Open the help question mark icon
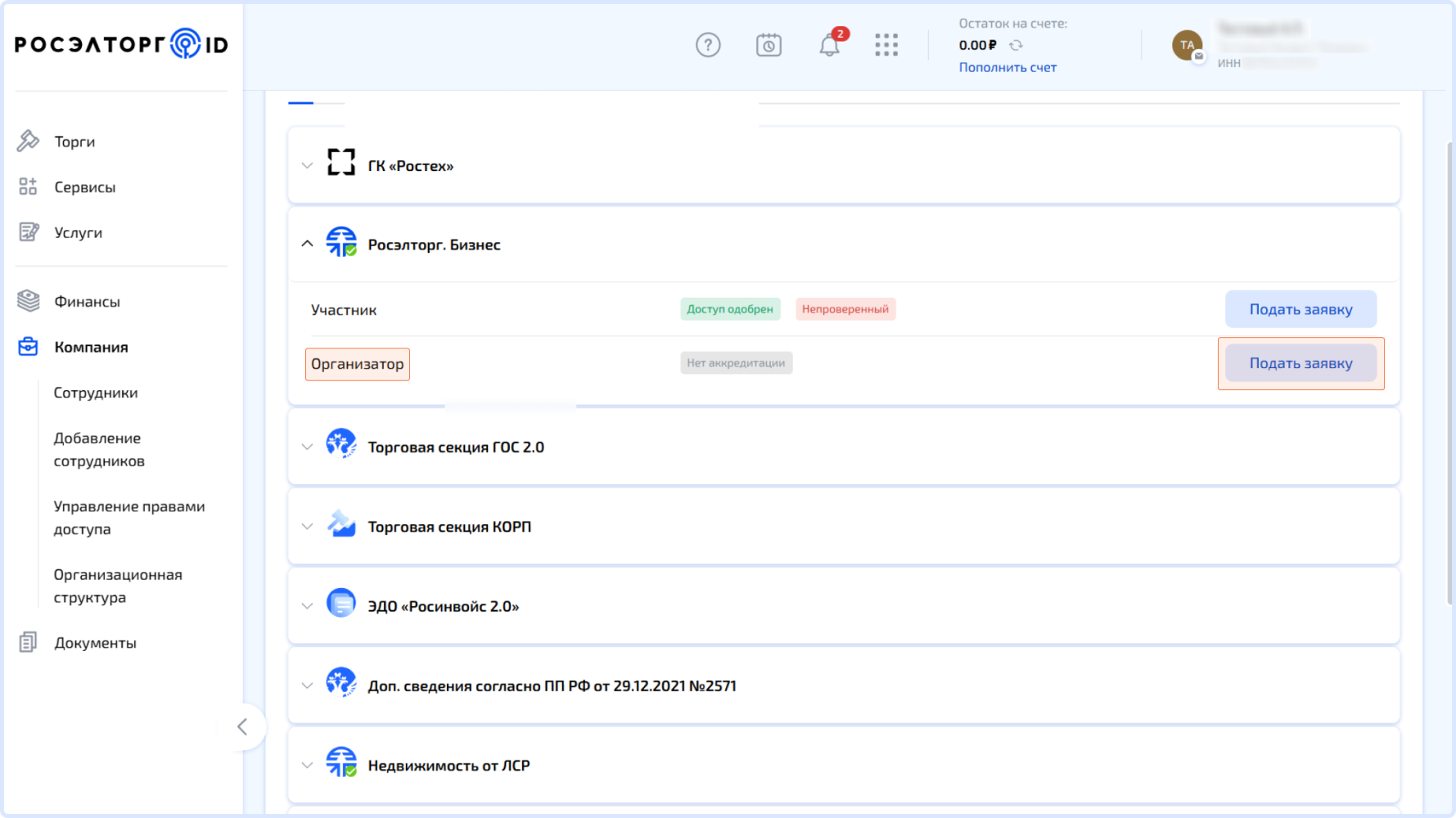Image resolution: width=1456 pixels, height=818 pixels. [708, 45]
